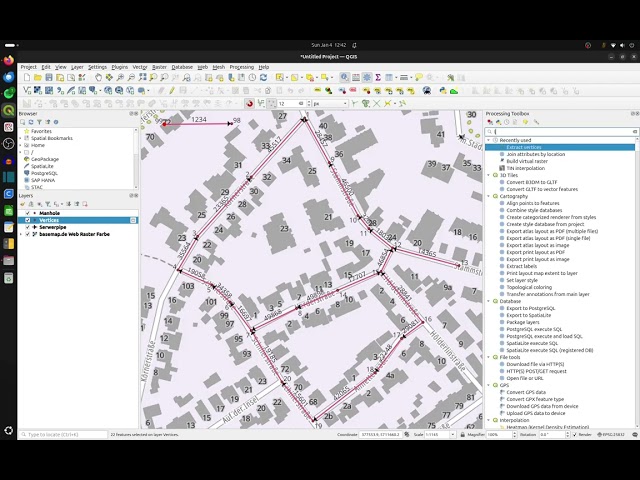The width and height of the screenshot is (640, 480).
Task: Open the new print layout icon
Action: tap(60, 78)
